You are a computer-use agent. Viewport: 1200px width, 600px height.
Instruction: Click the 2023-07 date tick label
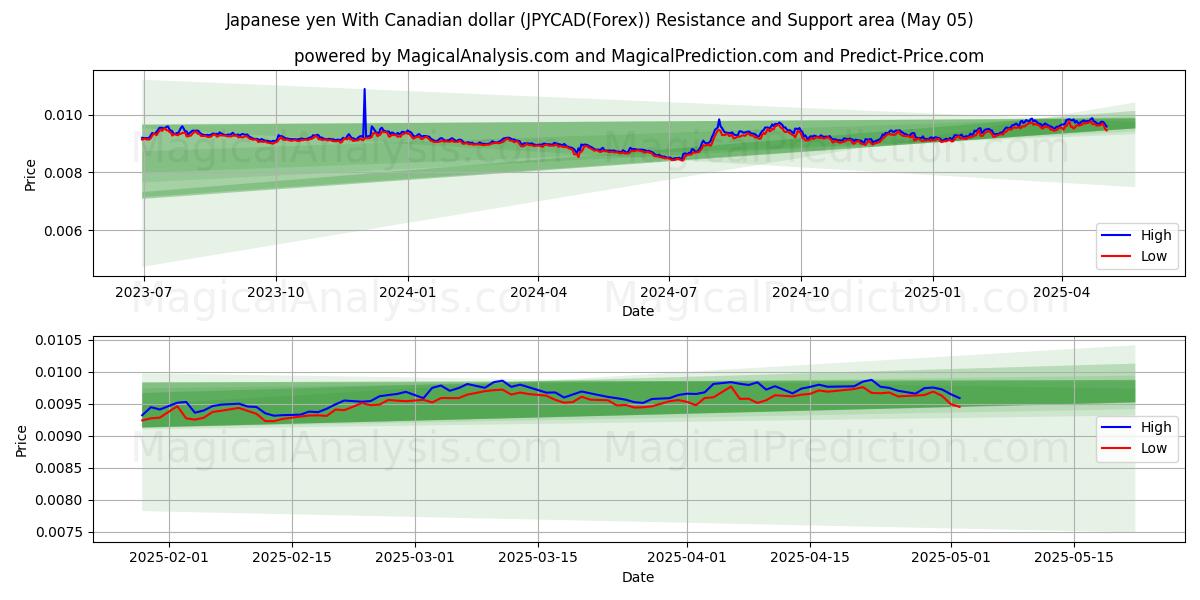tap(144, 292)
